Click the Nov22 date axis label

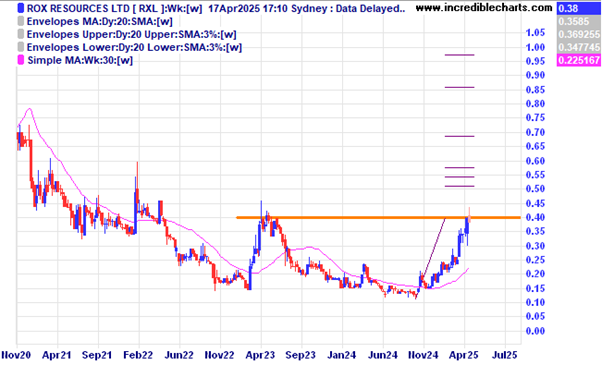pyautogui.click(x=219, y=355)
